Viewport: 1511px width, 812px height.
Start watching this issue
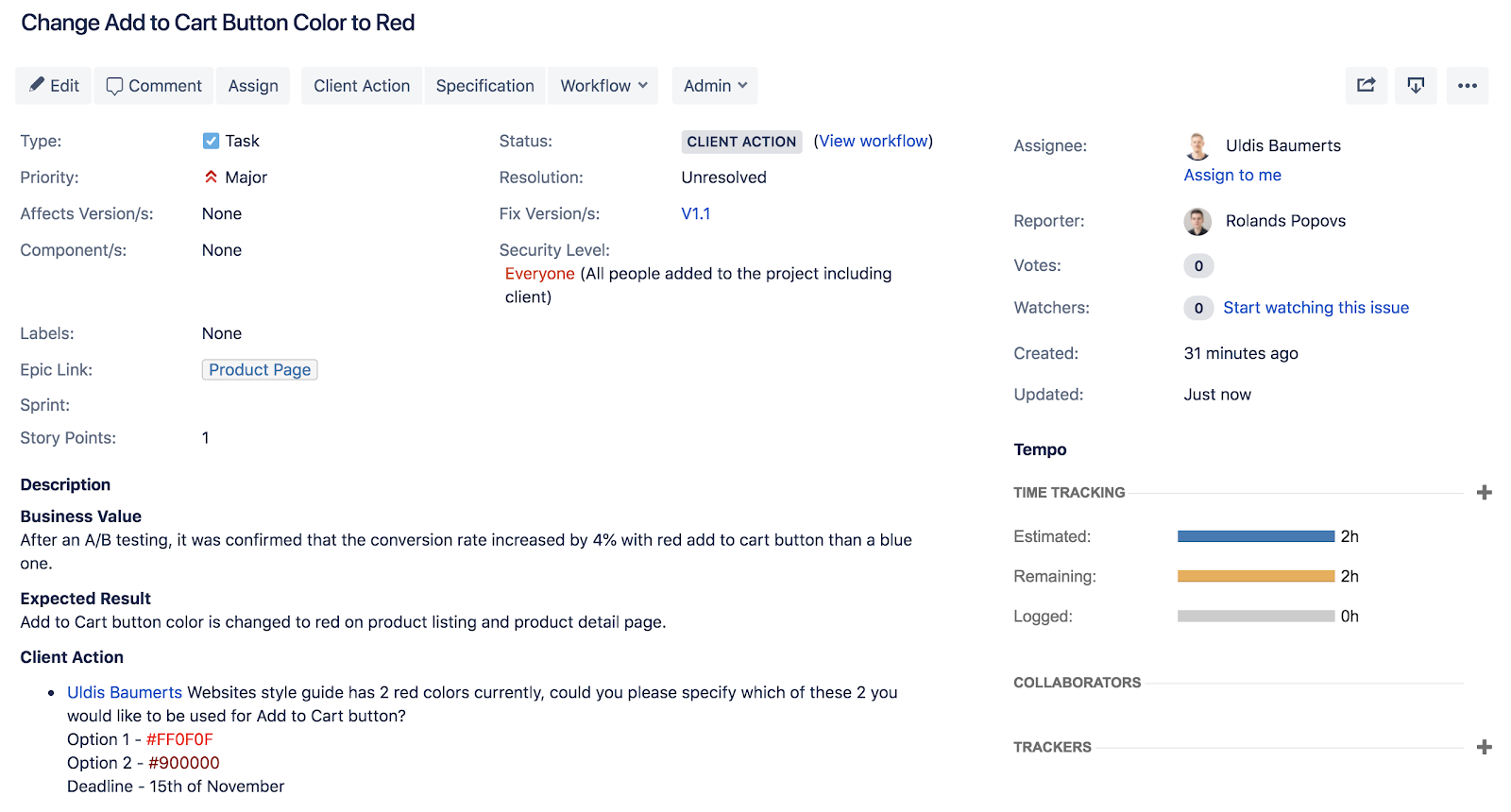click(1316, 308)
